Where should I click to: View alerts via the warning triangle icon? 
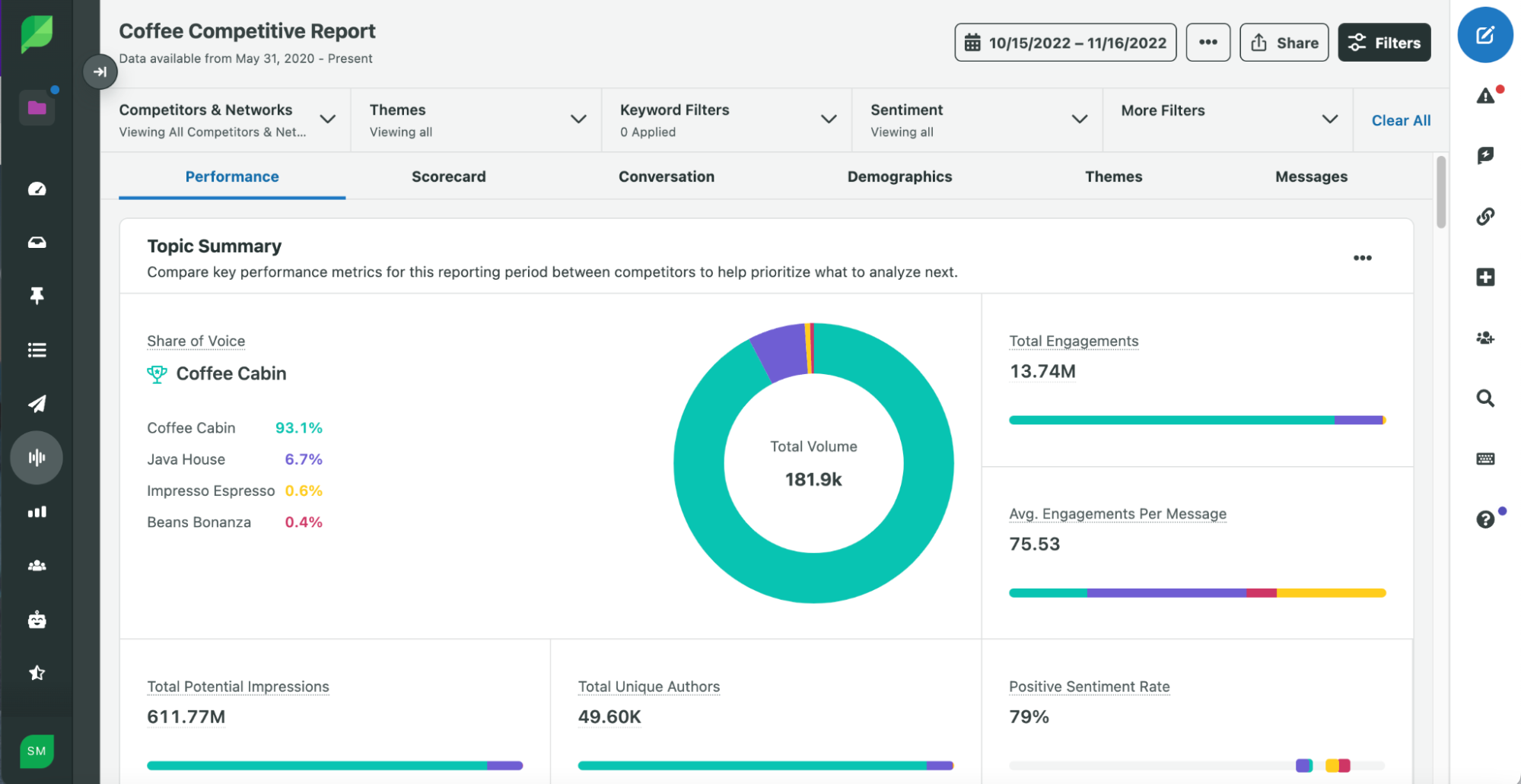click(x=1484, y=94)
